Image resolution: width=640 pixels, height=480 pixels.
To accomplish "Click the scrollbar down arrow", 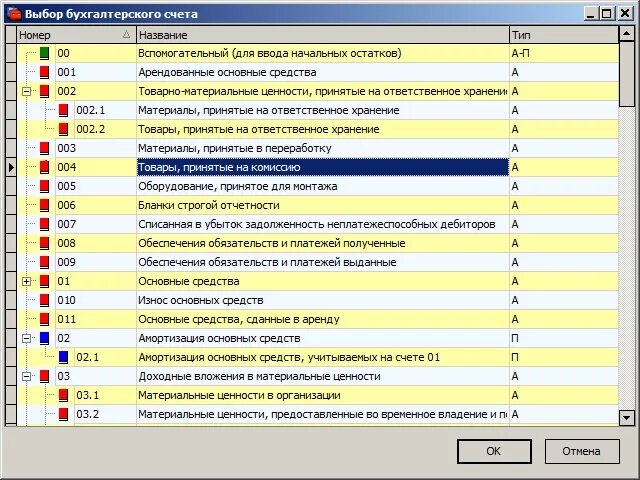I will click(627, 418).
